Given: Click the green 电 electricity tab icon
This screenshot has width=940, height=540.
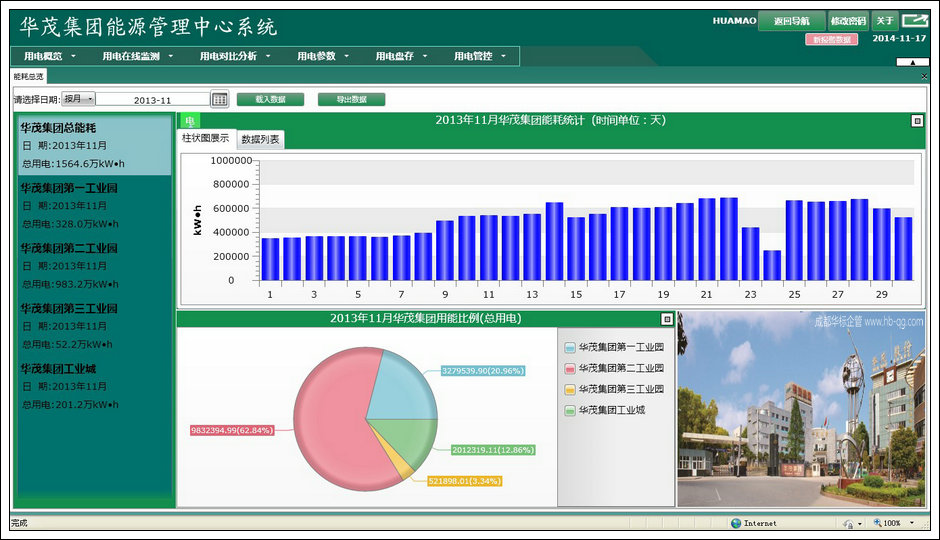Looking at the screenshot, I should point(190,121).
